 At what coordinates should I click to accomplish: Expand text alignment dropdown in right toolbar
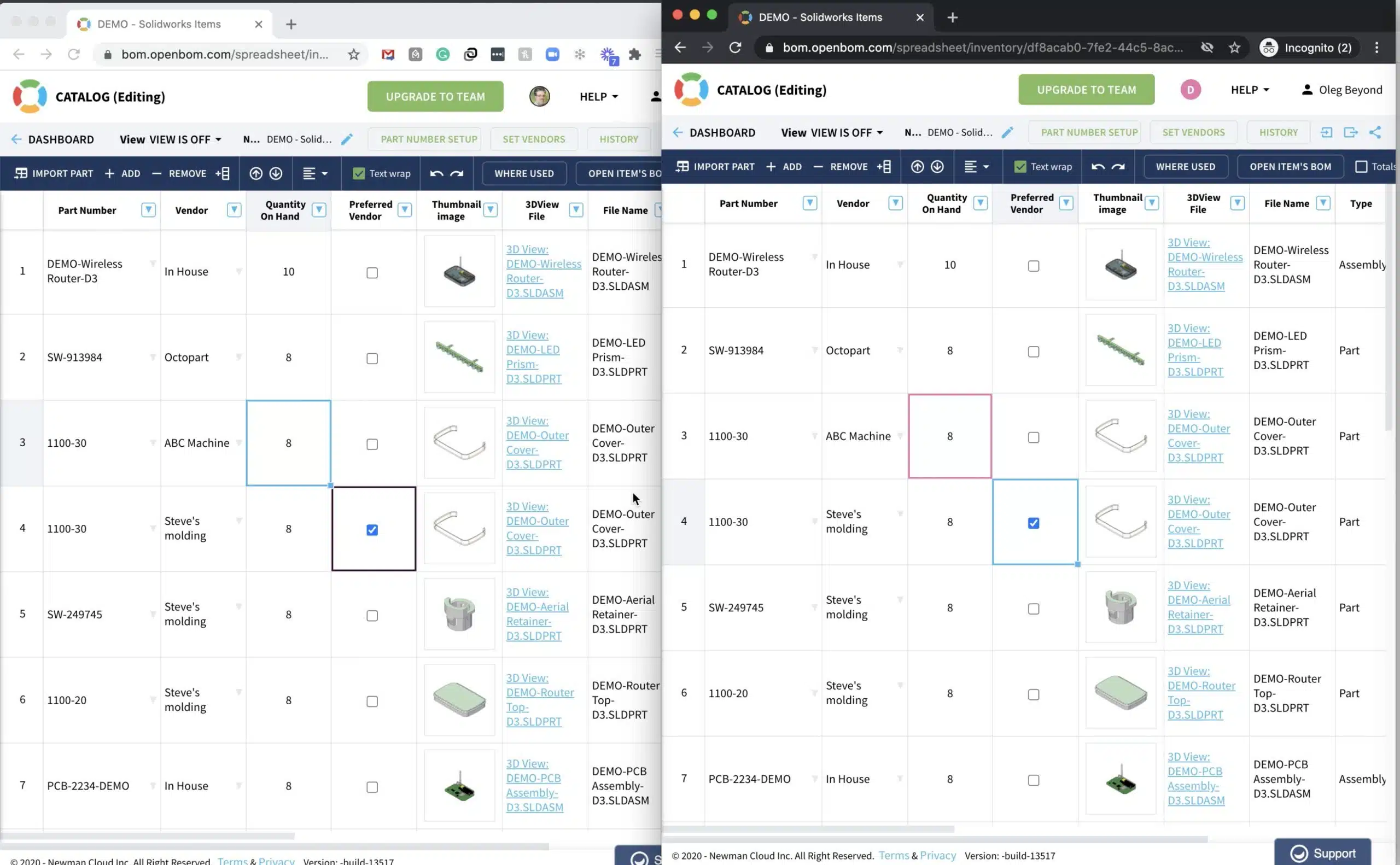coord(976,166)
